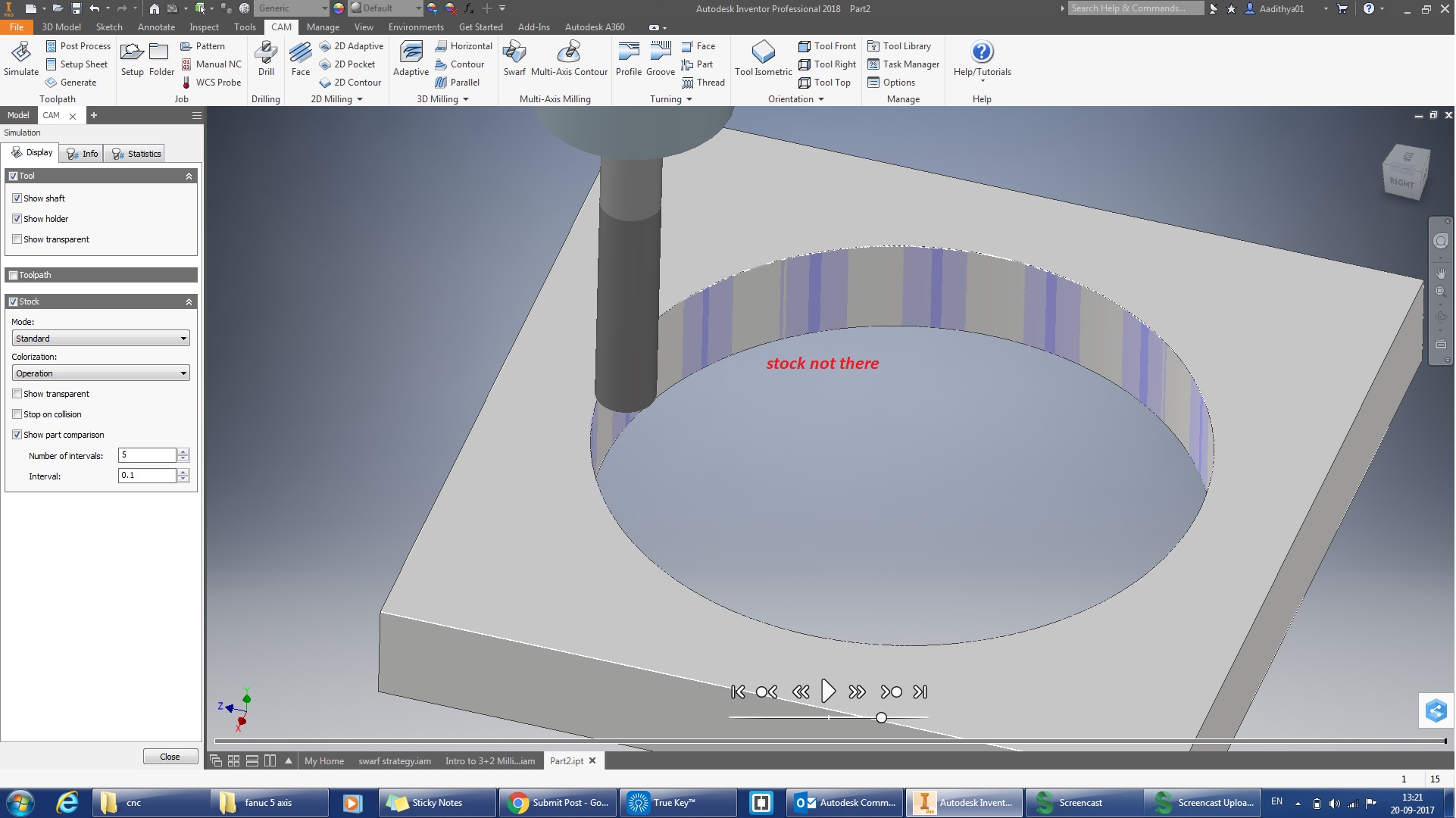
Task: Open the Post Process tool
Action: (x=78, y=45)
